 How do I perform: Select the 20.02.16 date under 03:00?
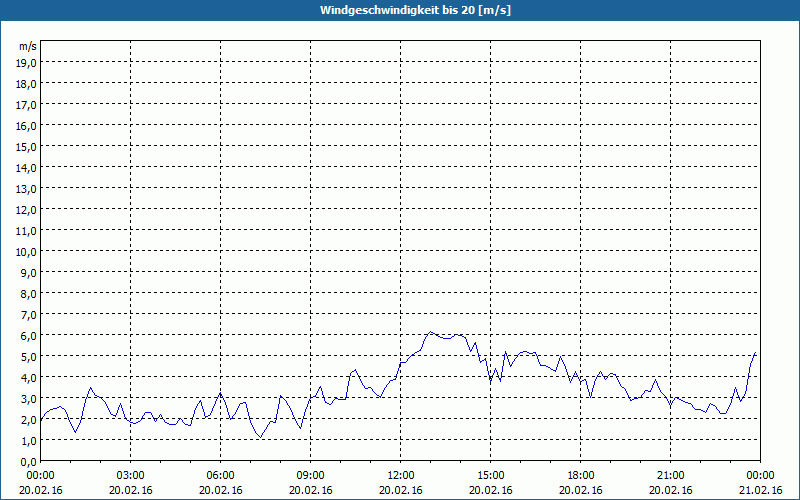pyautogui.click(x=131, y=490)
